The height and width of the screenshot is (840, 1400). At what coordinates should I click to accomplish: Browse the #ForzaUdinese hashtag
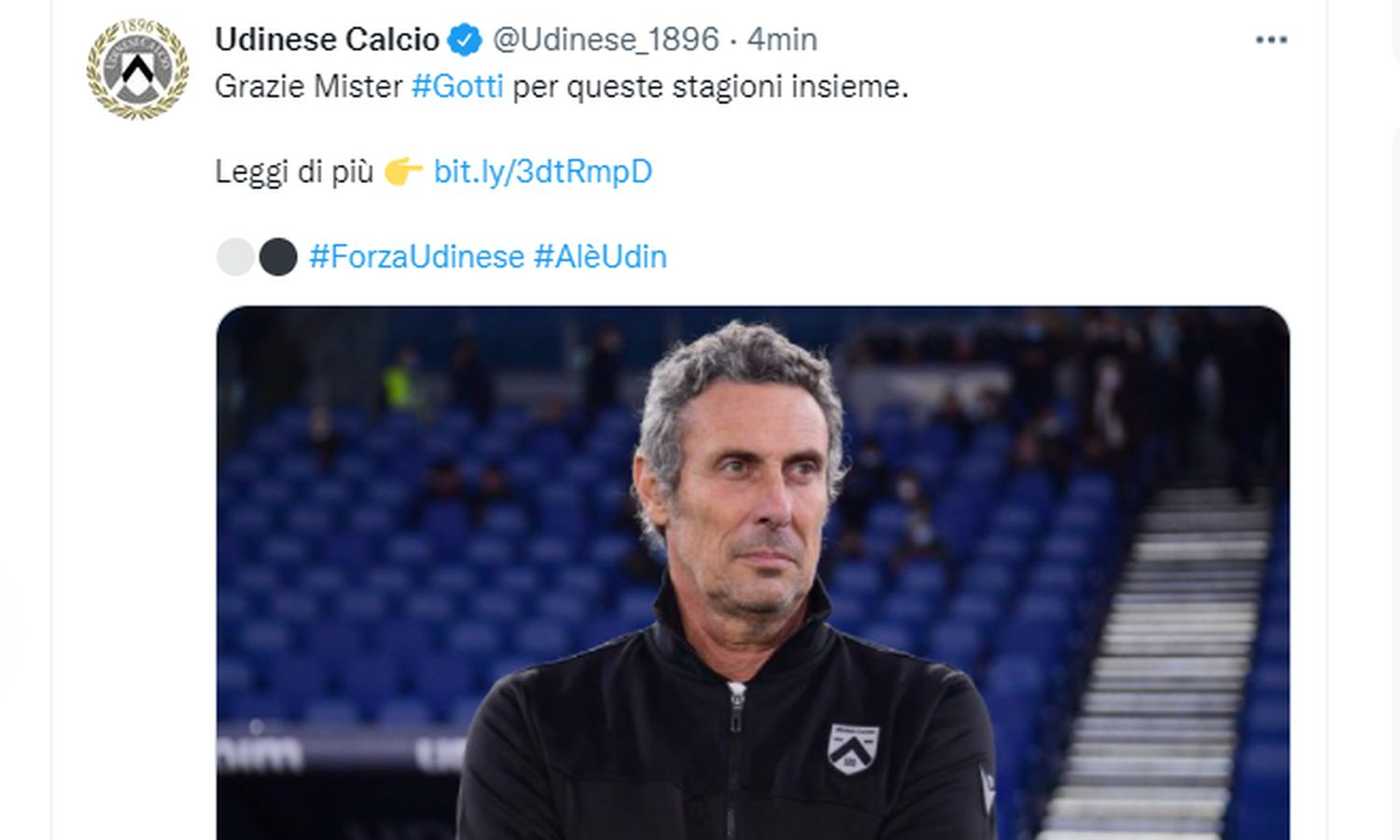pyautogui.click(x=416, y=257)
